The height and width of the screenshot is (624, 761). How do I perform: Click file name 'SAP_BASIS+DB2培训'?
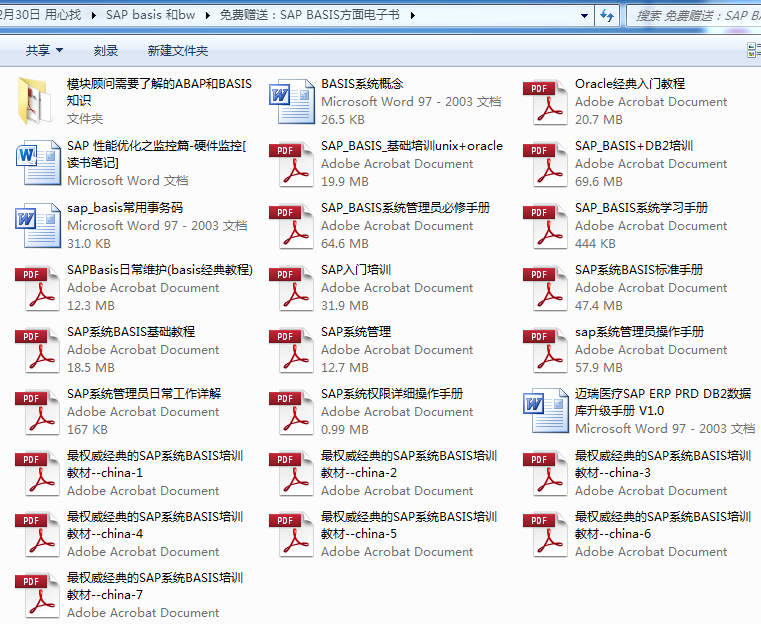(633, 146)
